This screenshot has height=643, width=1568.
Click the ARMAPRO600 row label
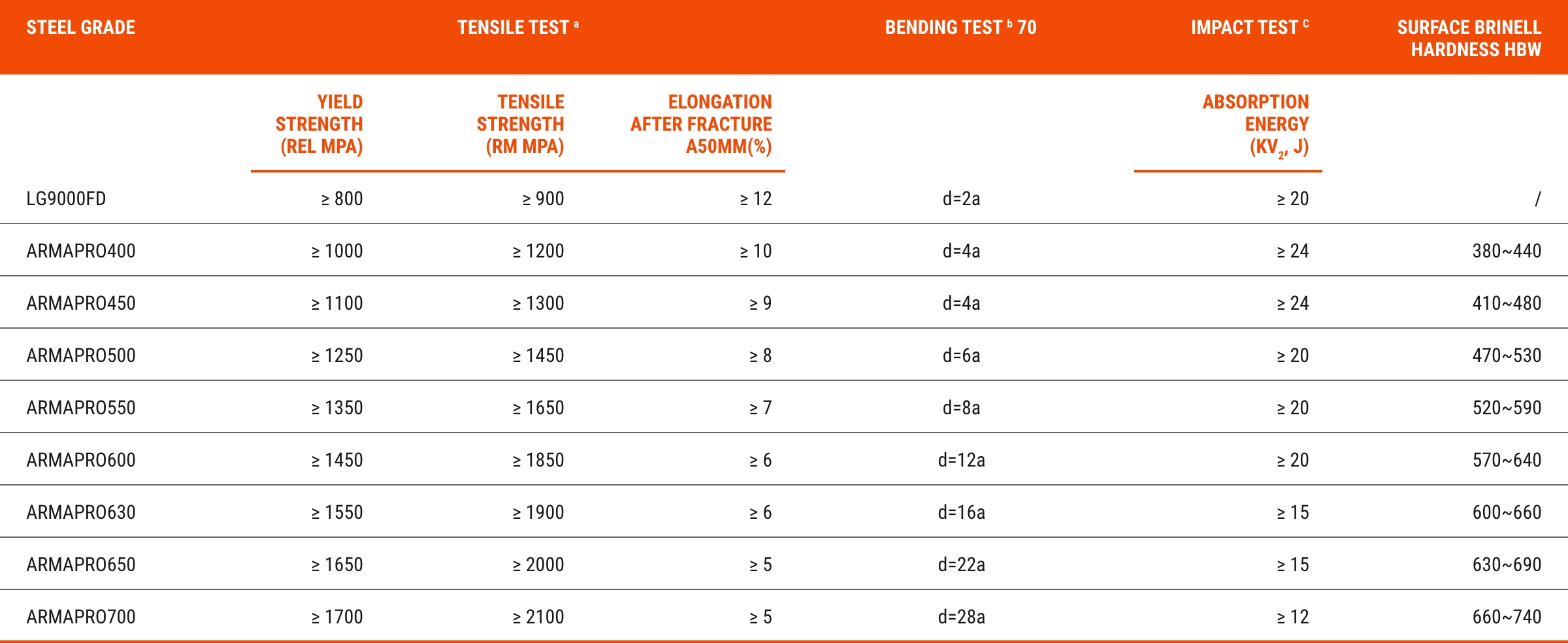pos(81,460)
